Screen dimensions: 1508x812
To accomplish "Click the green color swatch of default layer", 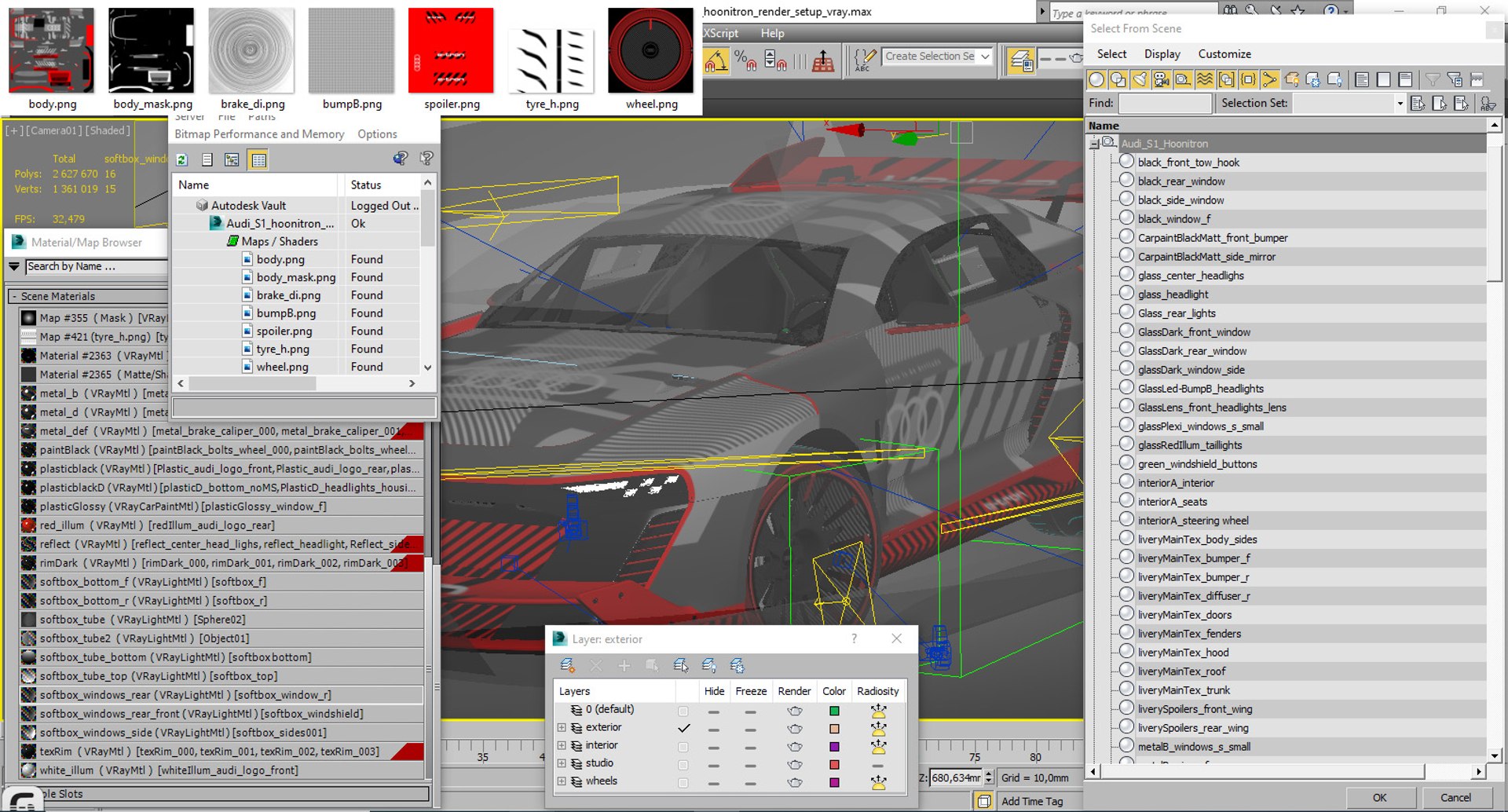I will click(834, 711).
